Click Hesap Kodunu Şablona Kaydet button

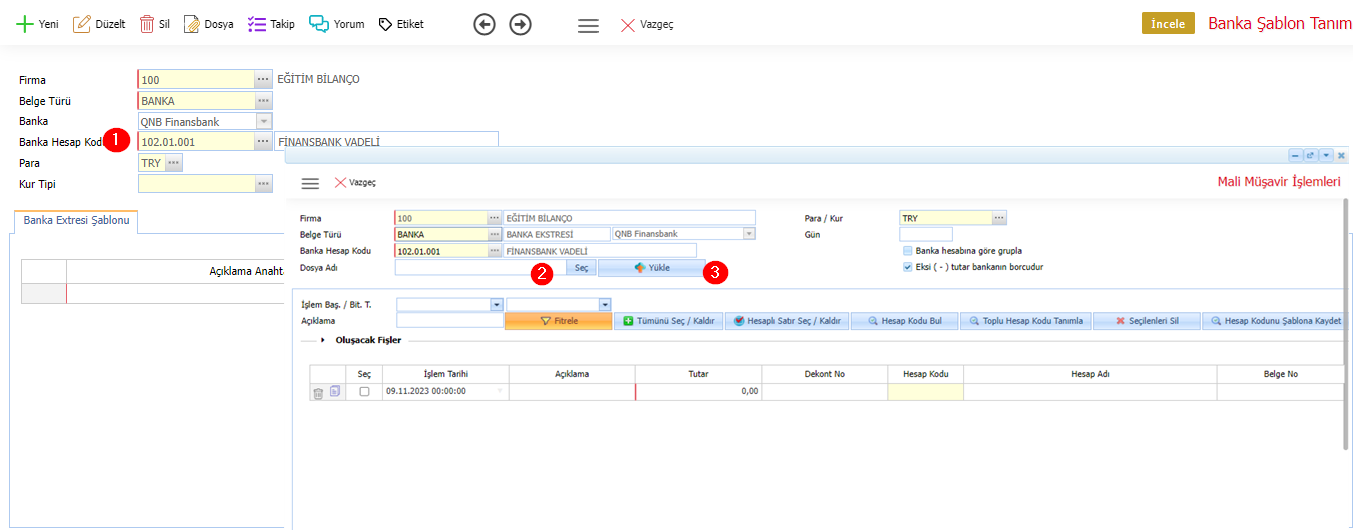[1275, 321]
